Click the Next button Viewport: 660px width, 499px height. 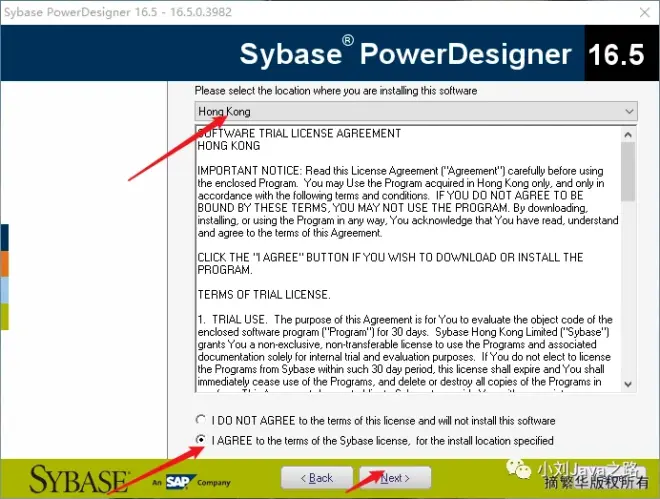tap(395, 478)
